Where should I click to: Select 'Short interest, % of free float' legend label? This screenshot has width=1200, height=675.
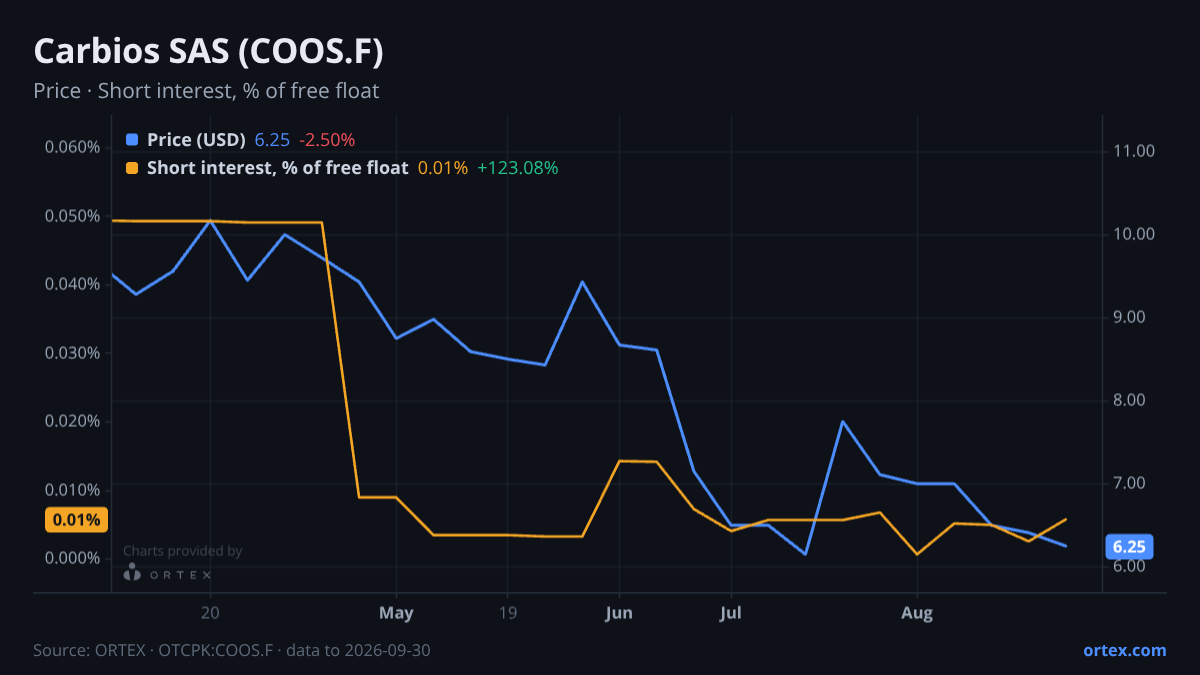[x=277, y=168]
